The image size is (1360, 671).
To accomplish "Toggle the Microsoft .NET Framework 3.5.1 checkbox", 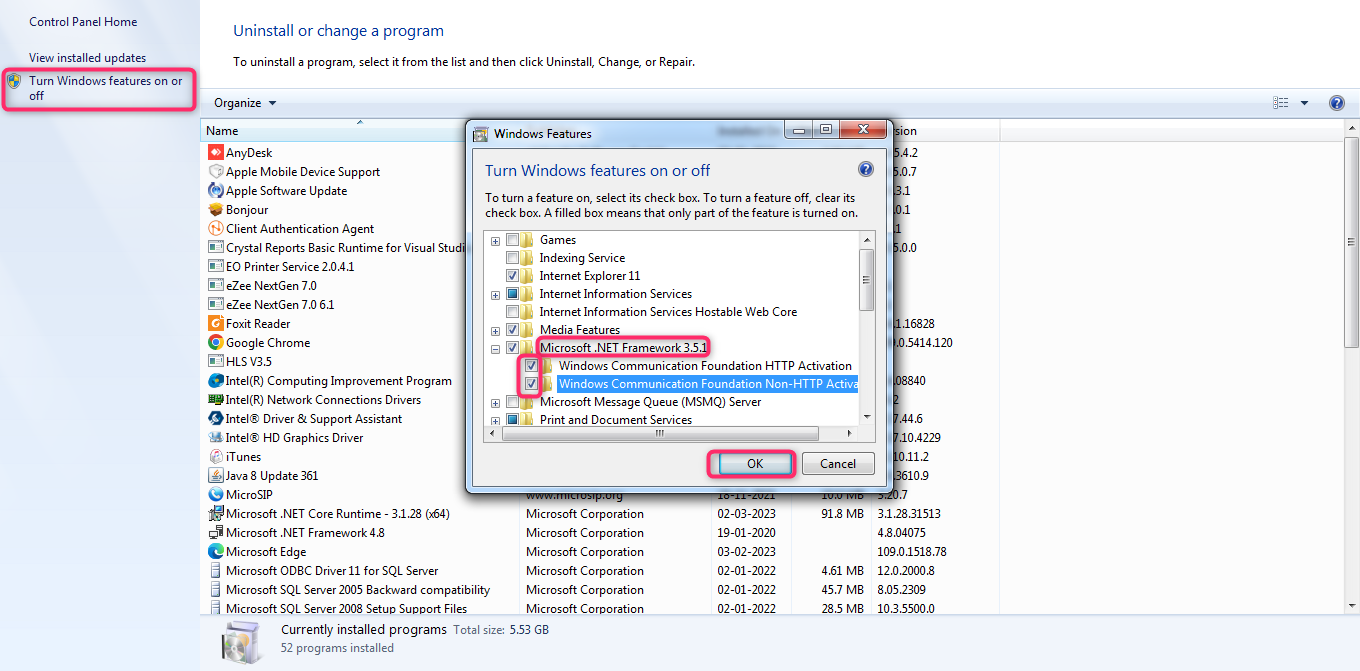I will coord(512,348).
